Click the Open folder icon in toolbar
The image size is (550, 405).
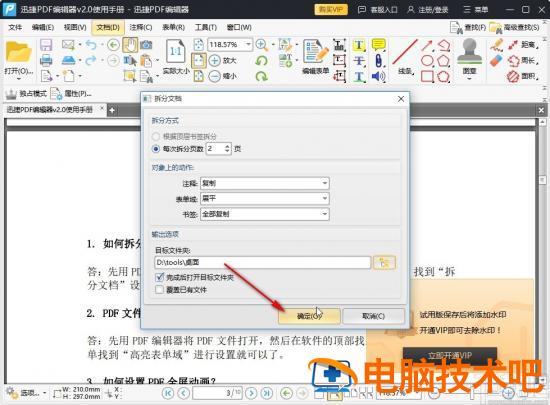pos(19,53)
